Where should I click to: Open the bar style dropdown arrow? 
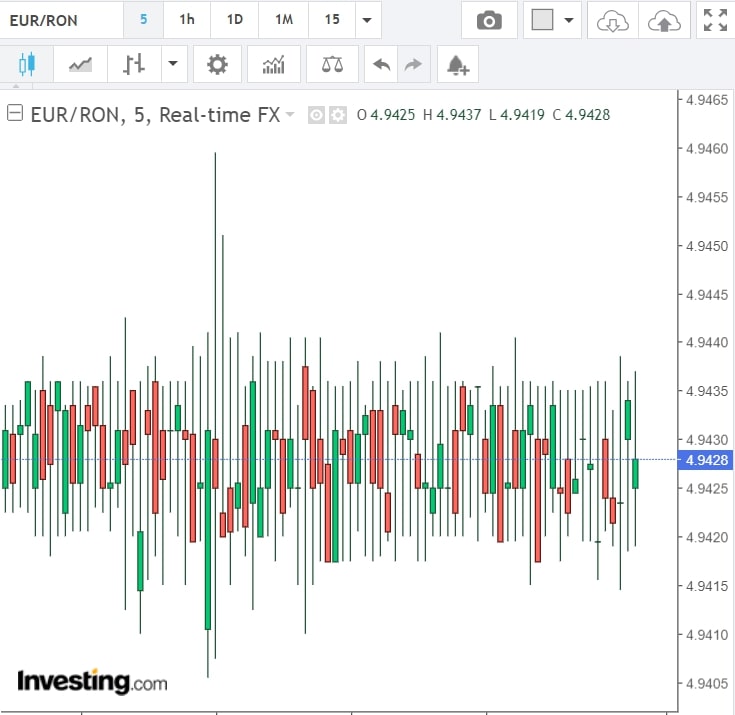(172, 65)
